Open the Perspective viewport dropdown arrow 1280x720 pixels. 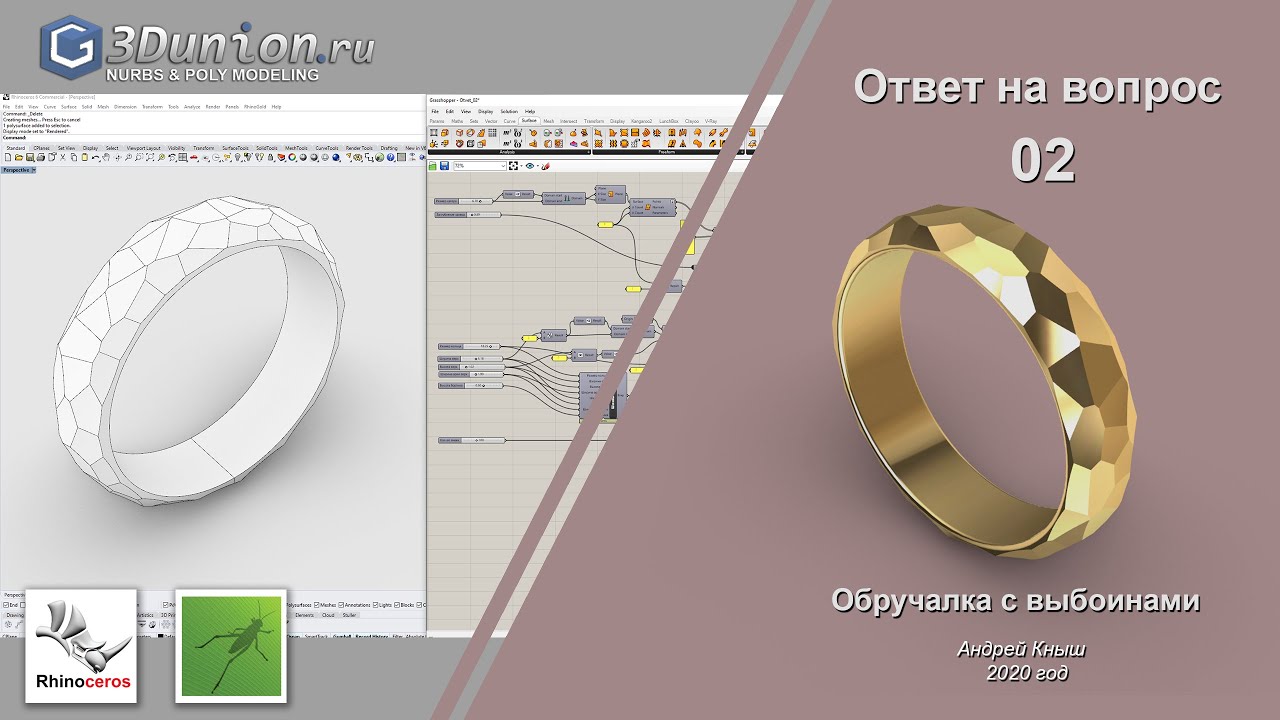34,170
